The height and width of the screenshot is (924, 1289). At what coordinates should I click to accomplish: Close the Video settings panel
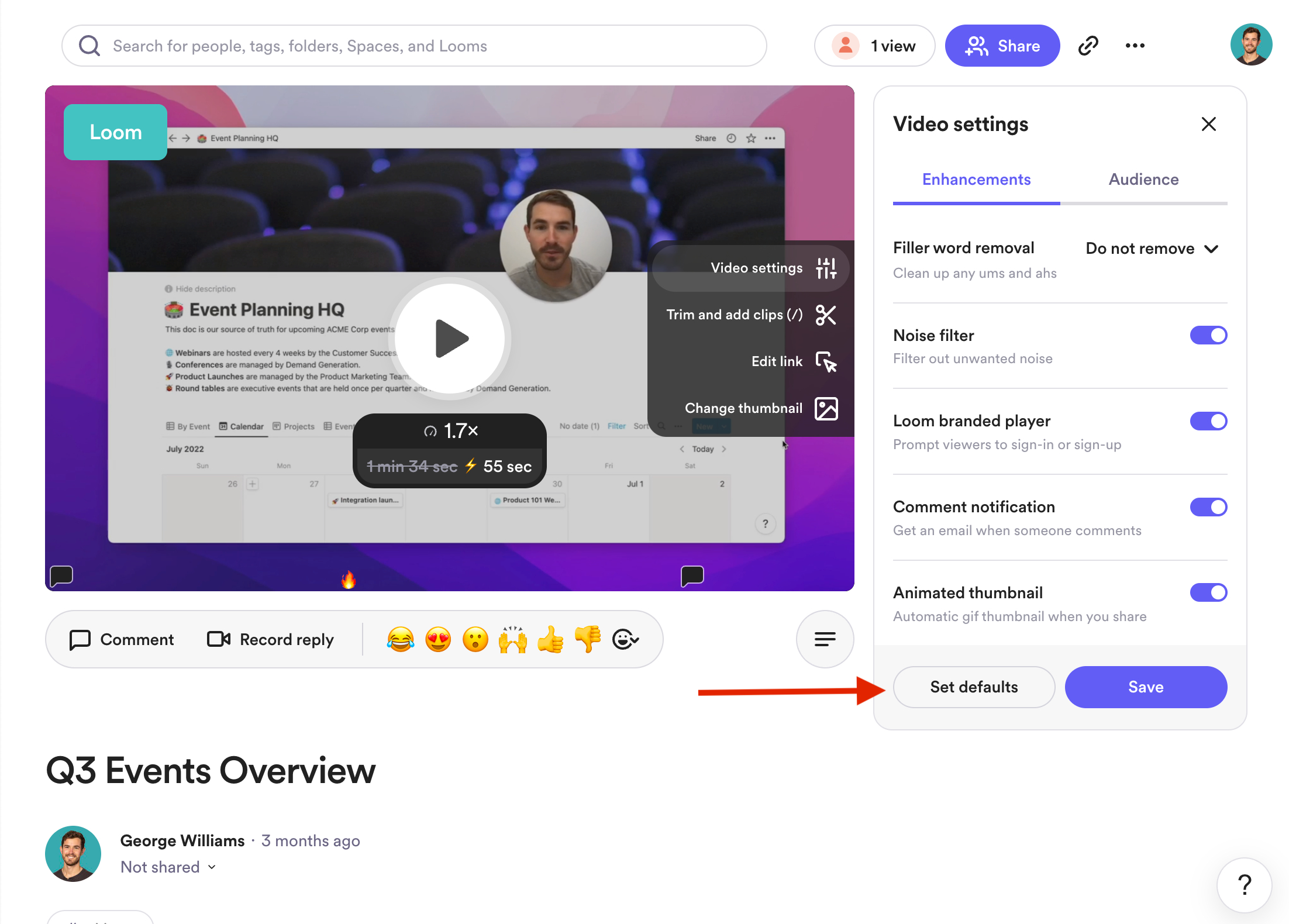(x=1208, y=124)
